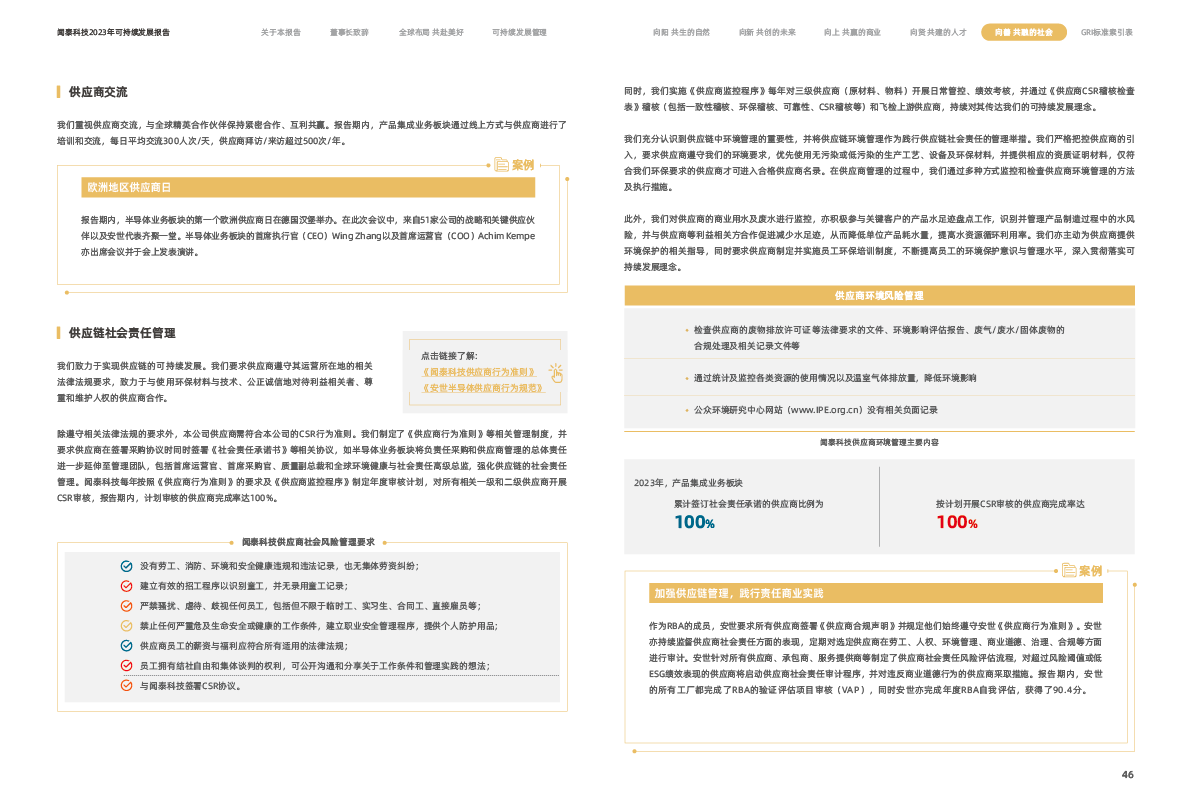Click the red 100% CSR audit completion figure
The width and height of the screenshot is (1192, 808).
pyautogui.click(x=956, y=522)
